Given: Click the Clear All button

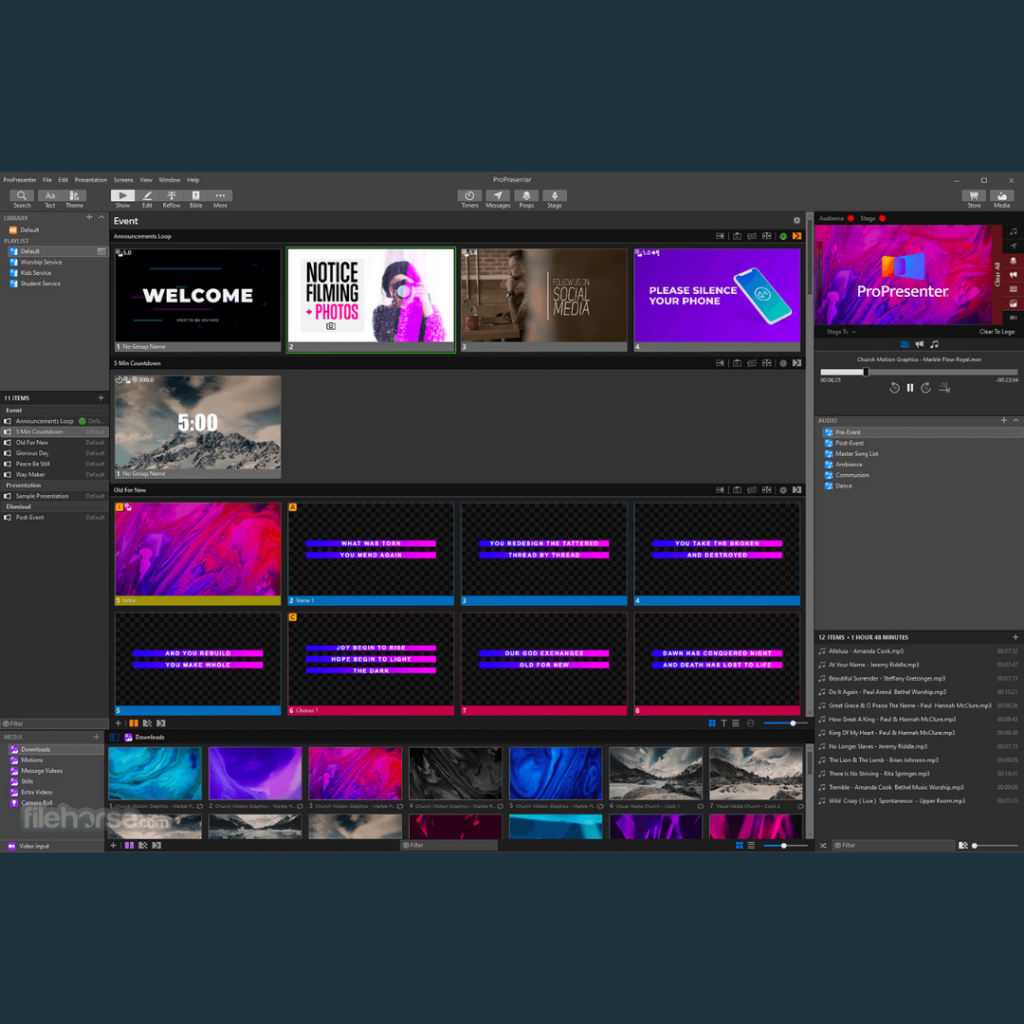Looking at the screenshot, I should pyautogui.click(x=996, y=273).
